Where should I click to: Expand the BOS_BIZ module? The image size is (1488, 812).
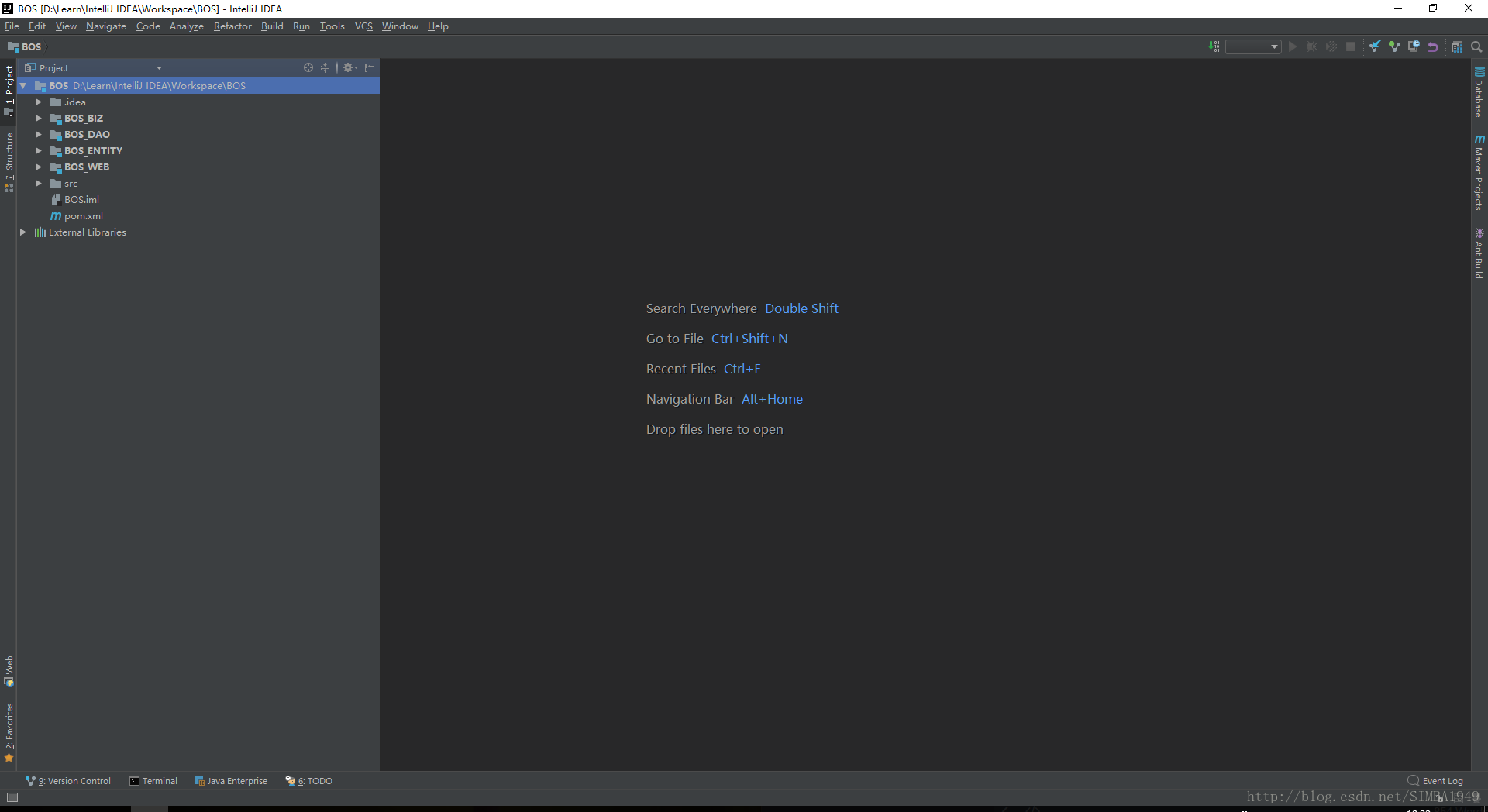38,119
